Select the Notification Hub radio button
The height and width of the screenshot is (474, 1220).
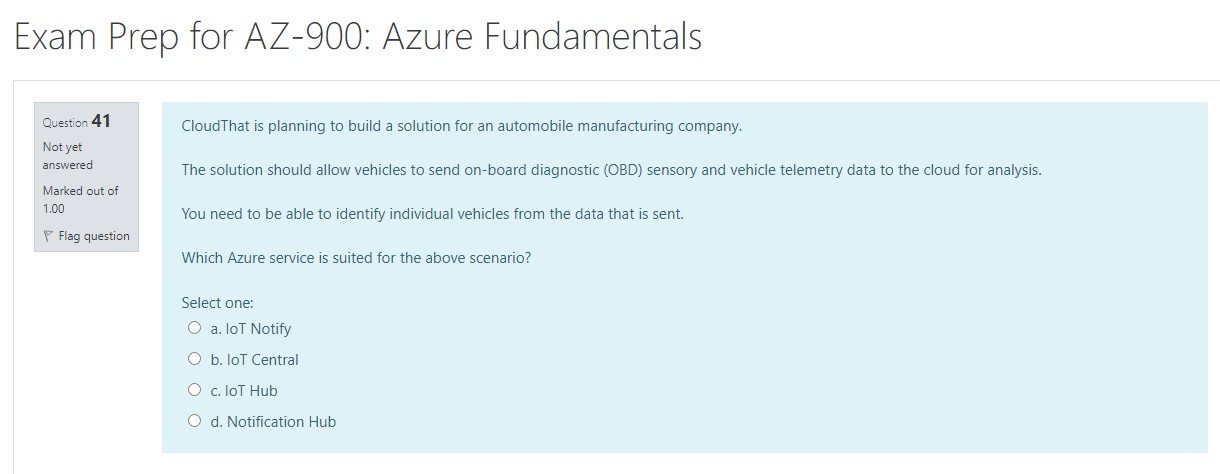point(193,421)
